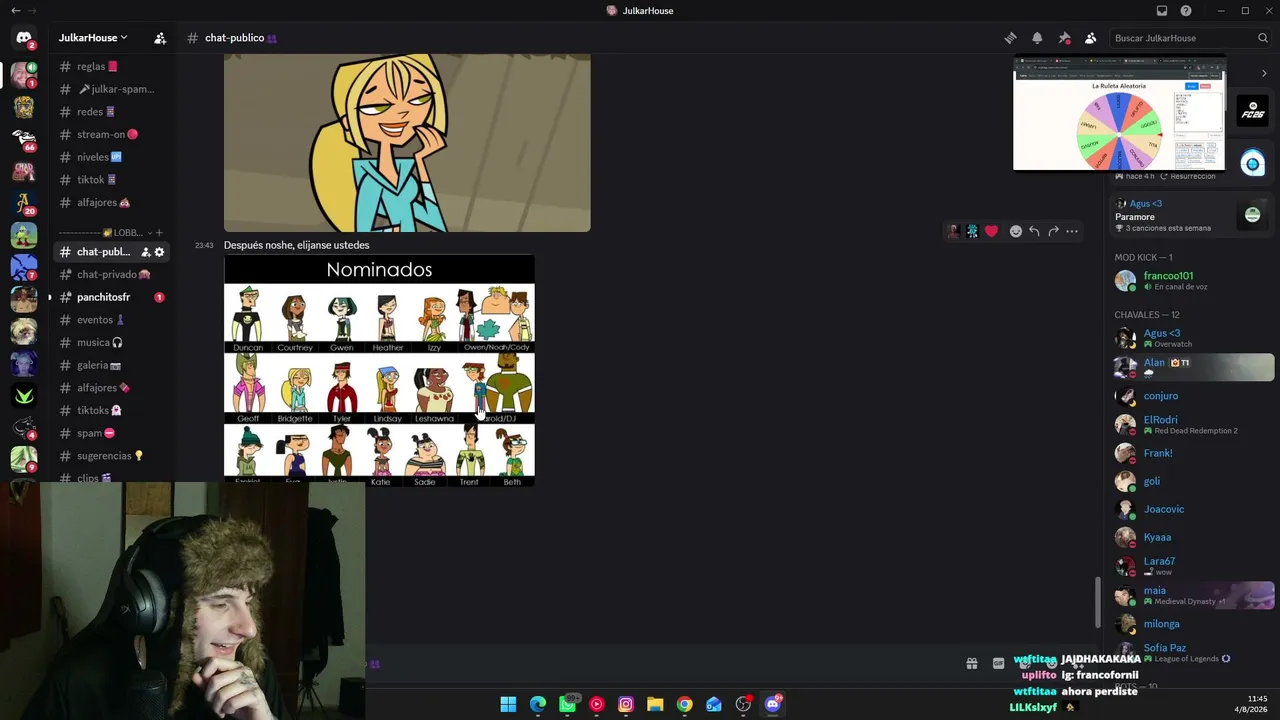Create a channel in LOBBY category
Viewport: 1280px width, 720px height.
point(159,233)
